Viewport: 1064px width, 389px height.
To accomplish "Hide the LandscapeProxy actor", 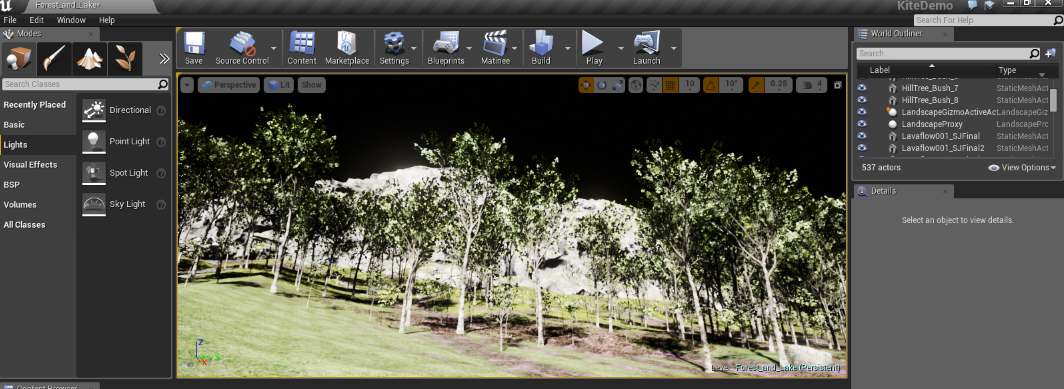I will pos(862,124).
